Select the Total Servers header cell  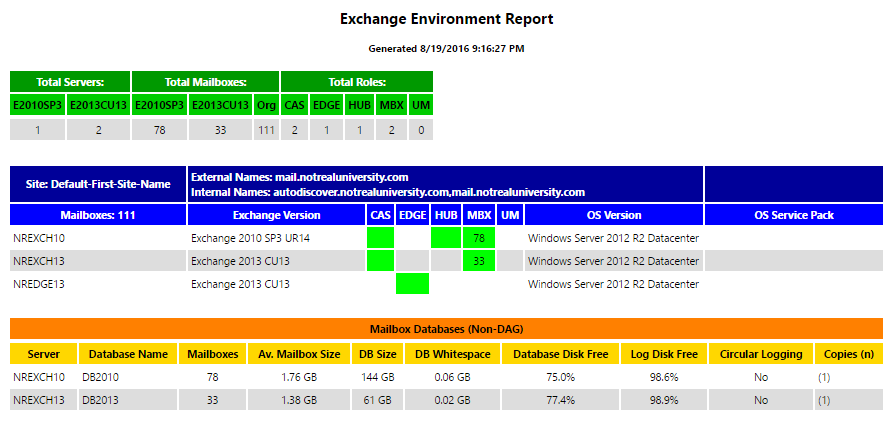click(70, 82)
